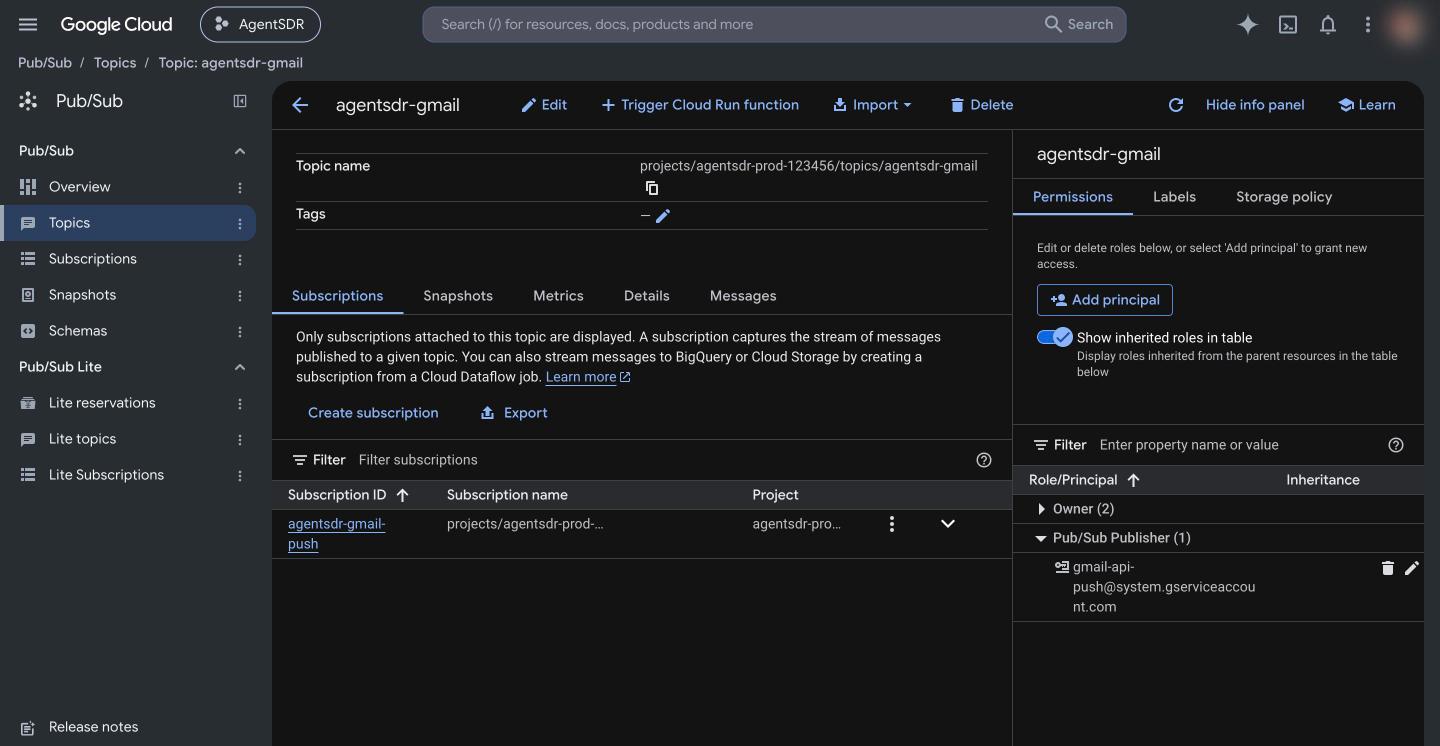Screen dimensions: 1440x746
Task: Refresh the topic page
Action: (1176, 105)
